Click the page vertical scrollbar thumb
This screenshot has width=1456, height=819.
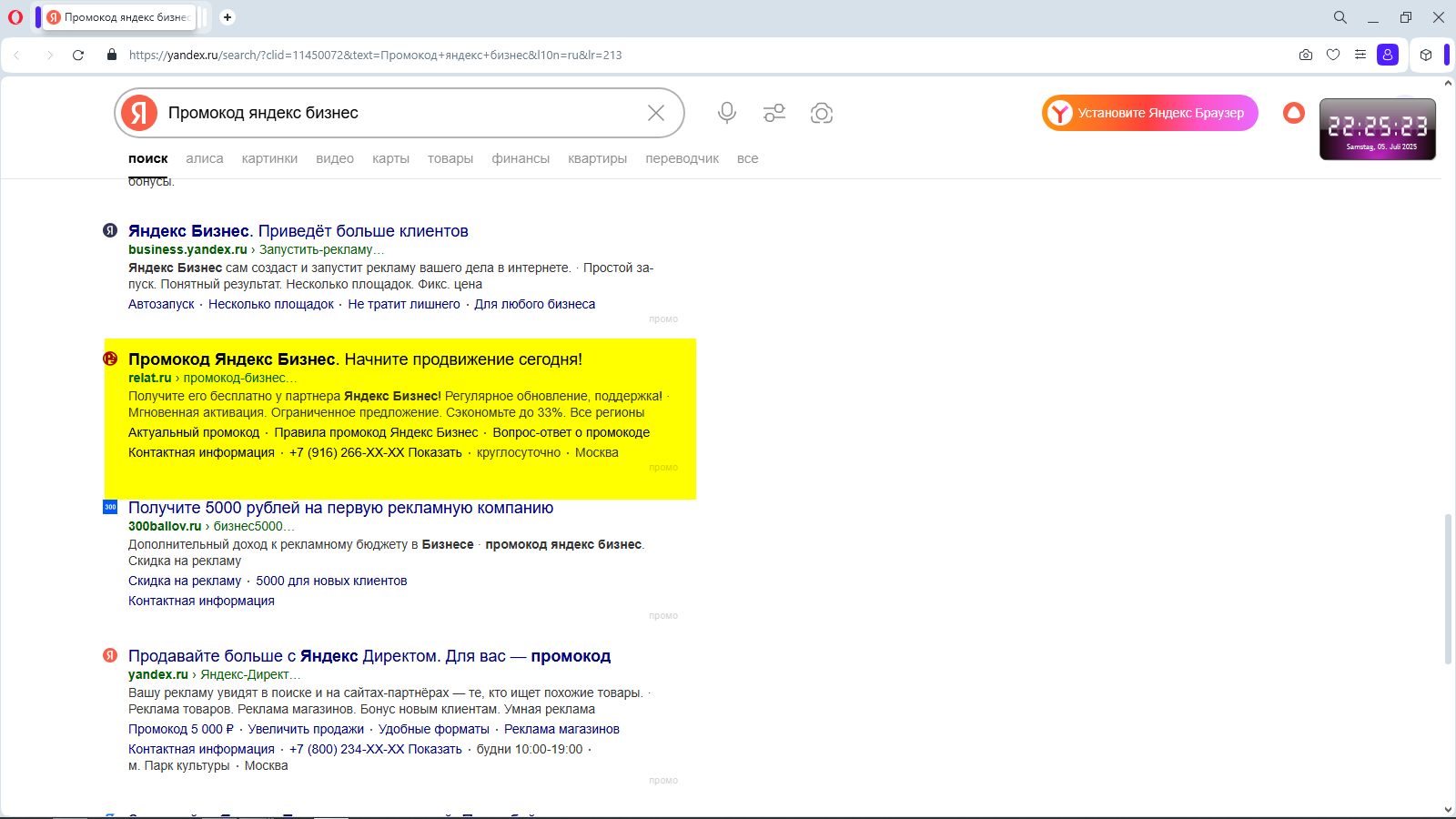pyautogui.click(x=1448, y=590)
